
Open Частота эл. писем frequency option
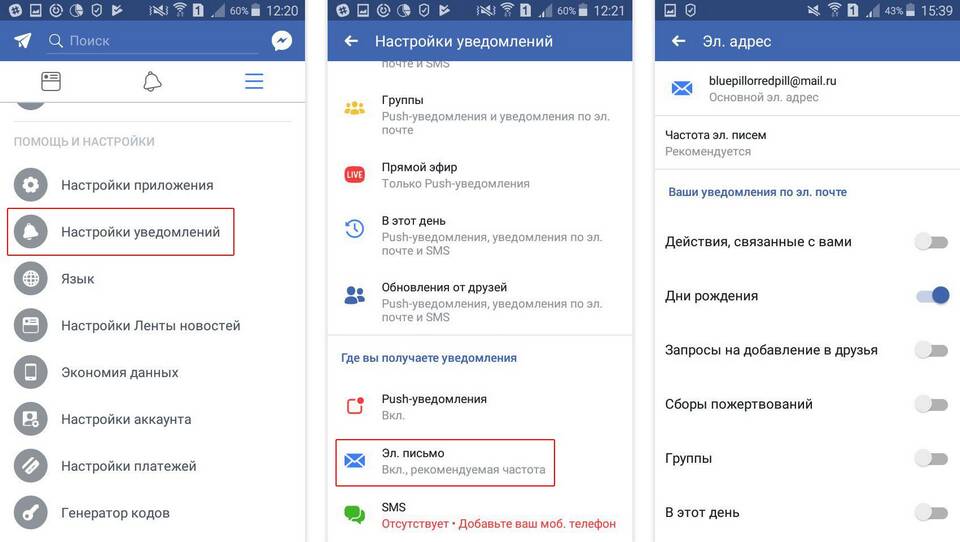click(807, 143)
